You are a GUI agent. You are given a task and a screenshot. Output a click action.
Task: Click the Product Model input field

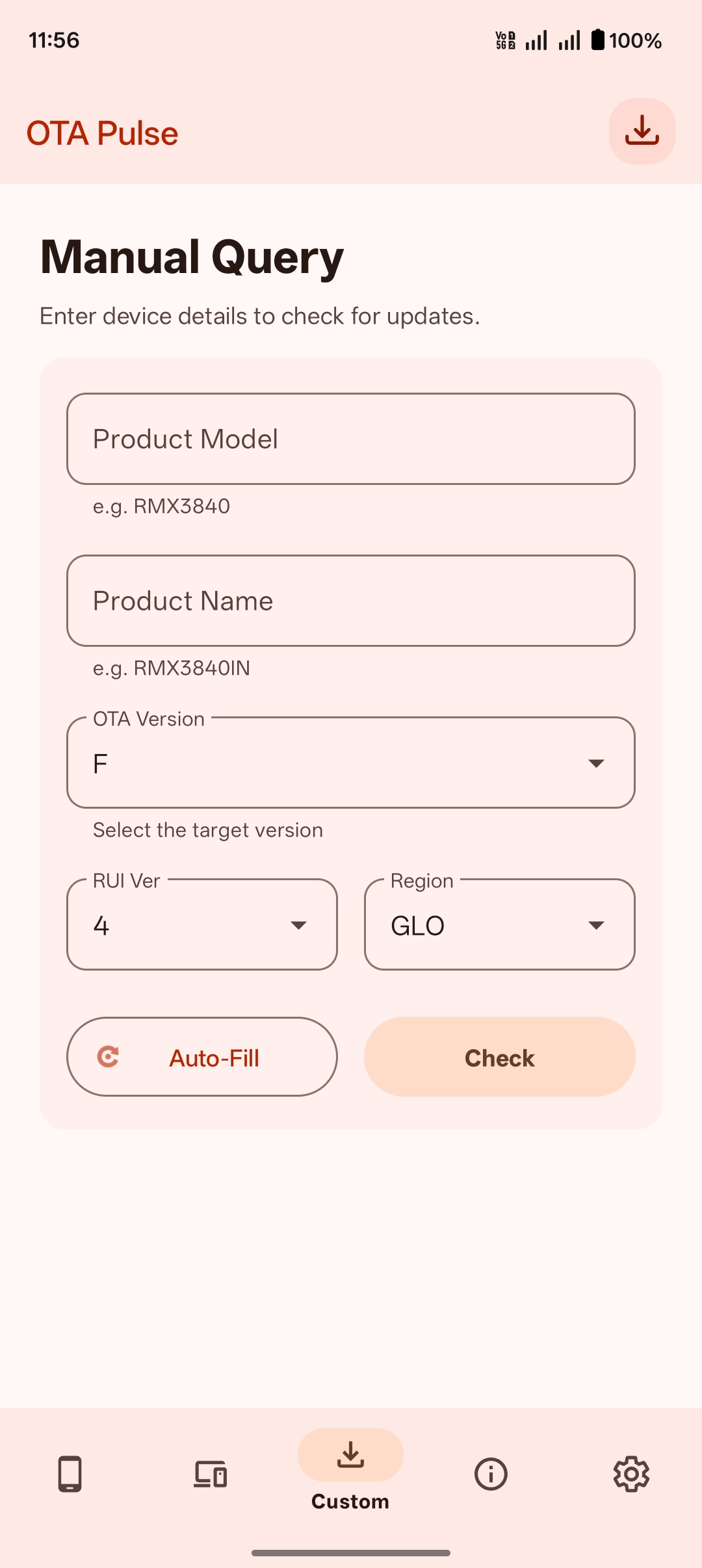[351, 439]
